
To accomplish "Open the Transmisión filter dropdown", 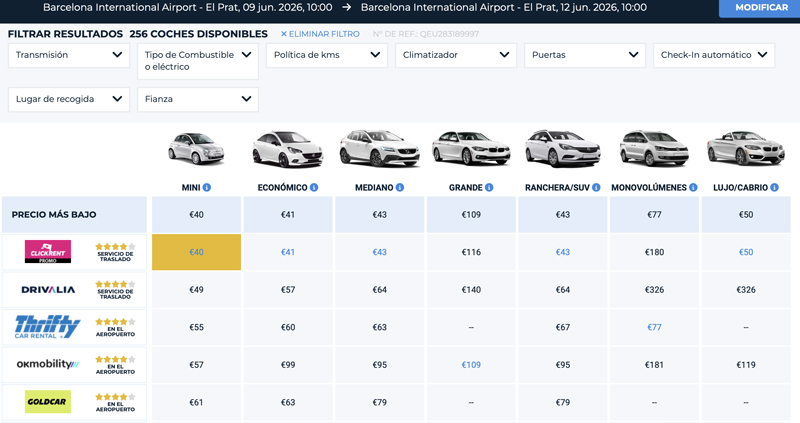I will point(69,55).
